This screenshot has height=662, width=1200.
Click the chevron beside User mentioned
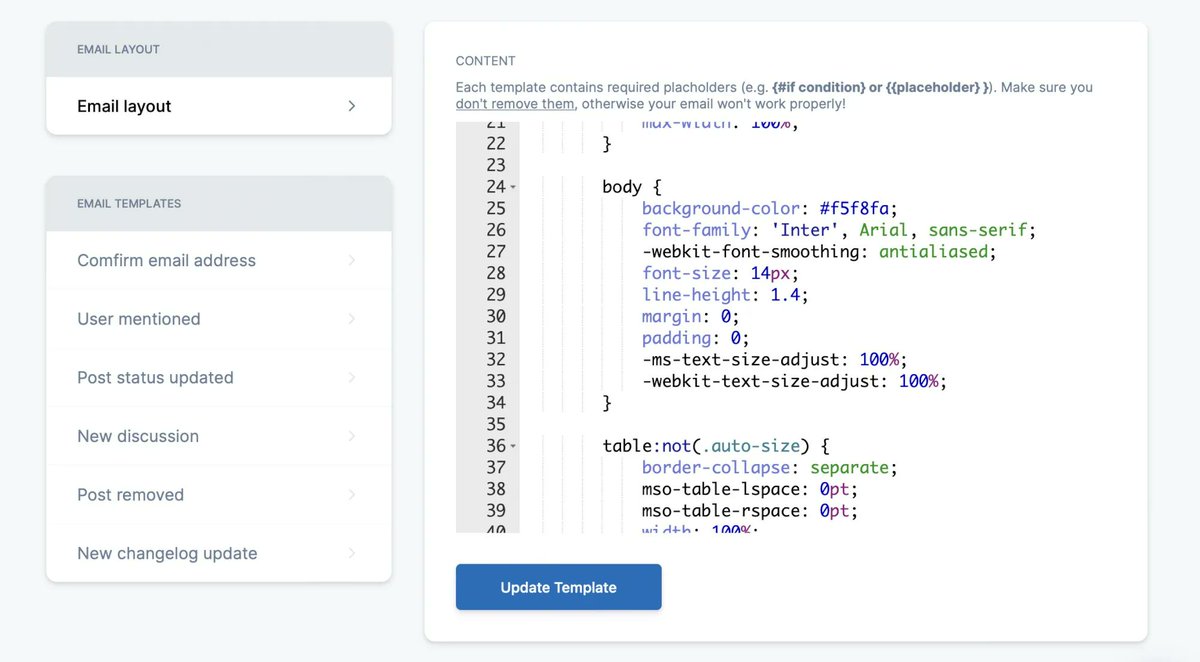(x=352, y=319)
